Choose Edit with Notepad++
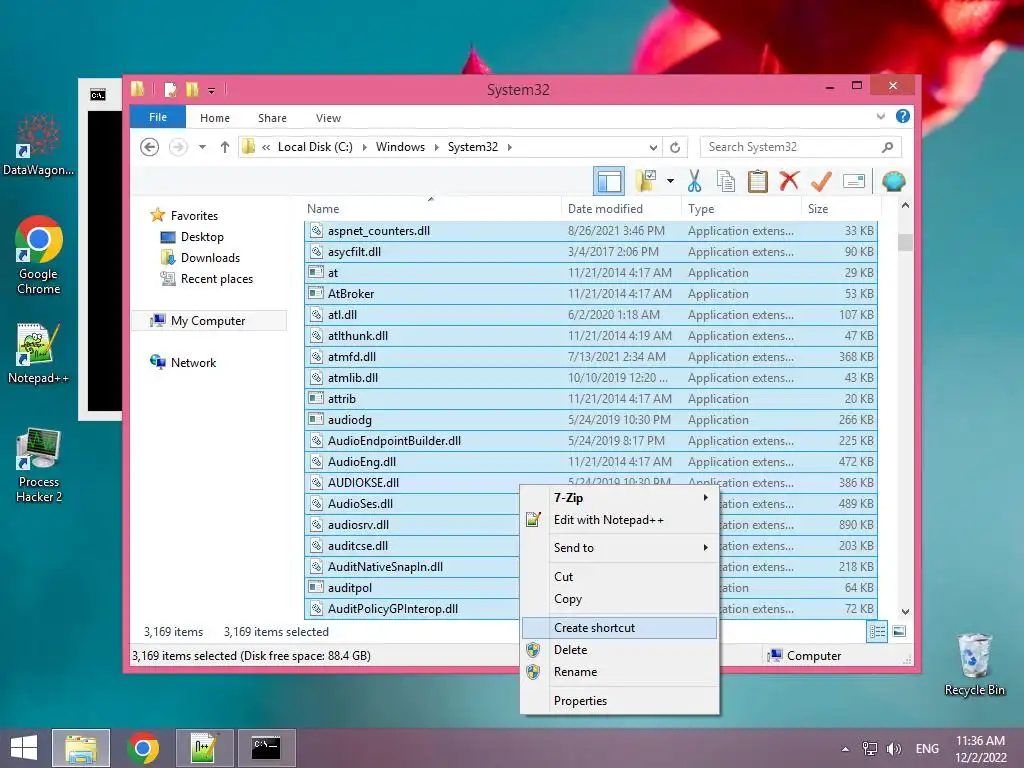Viewport: 1024px width, 768px height. tap(620, 520)
